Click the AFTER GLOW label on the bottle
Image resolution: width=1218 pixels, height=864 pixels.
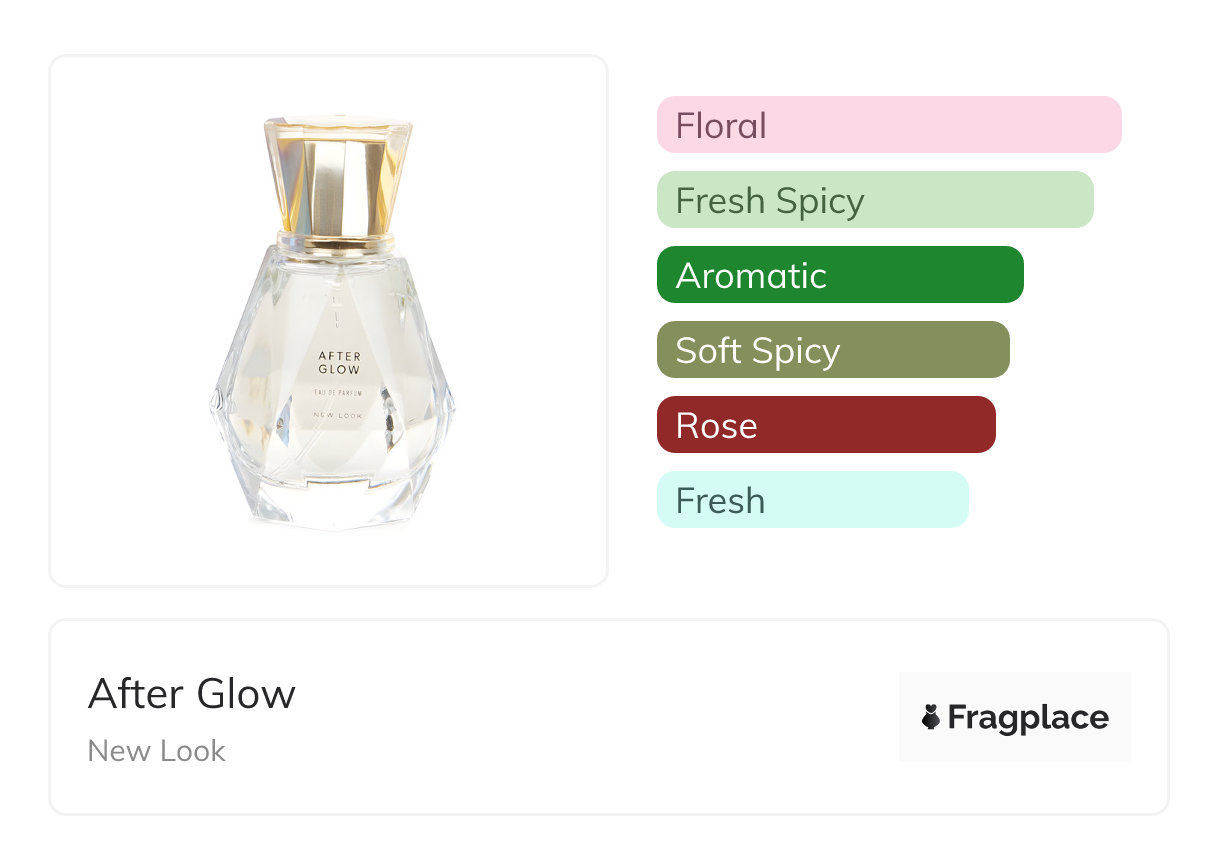point(339,362)
